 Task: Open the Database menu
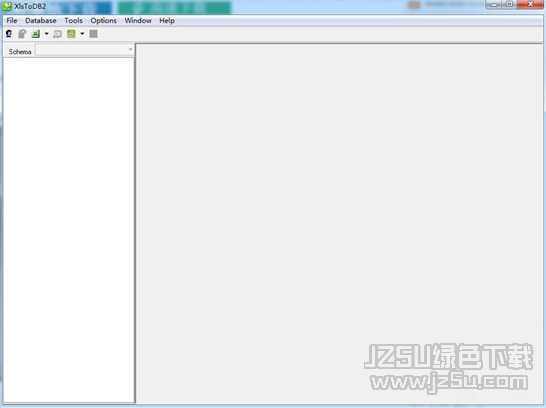coord(41,21)
